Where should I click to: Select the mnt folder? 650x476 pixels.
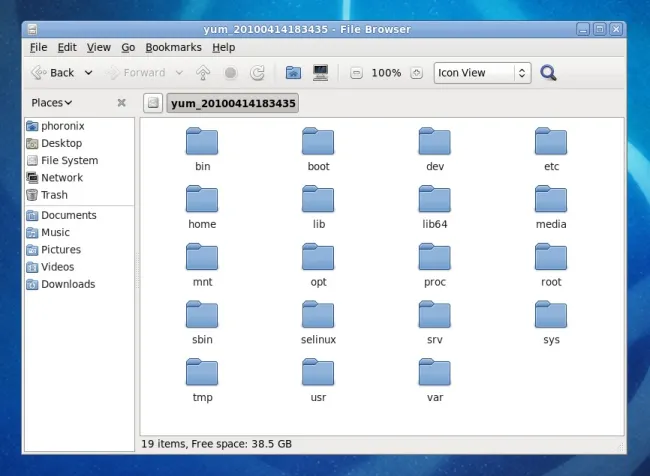(x=202, y=265)
